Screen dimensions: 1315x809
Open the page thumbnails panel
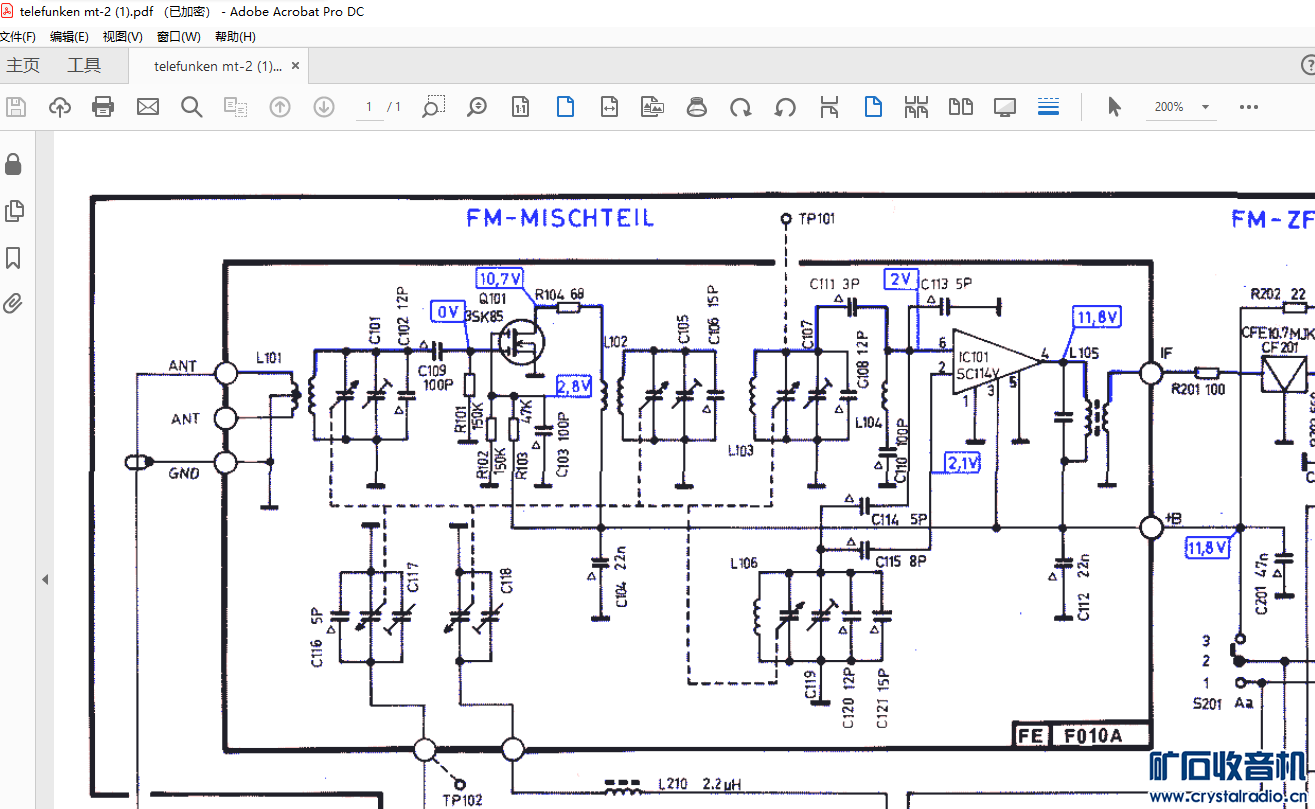click(x=13, y=211)
